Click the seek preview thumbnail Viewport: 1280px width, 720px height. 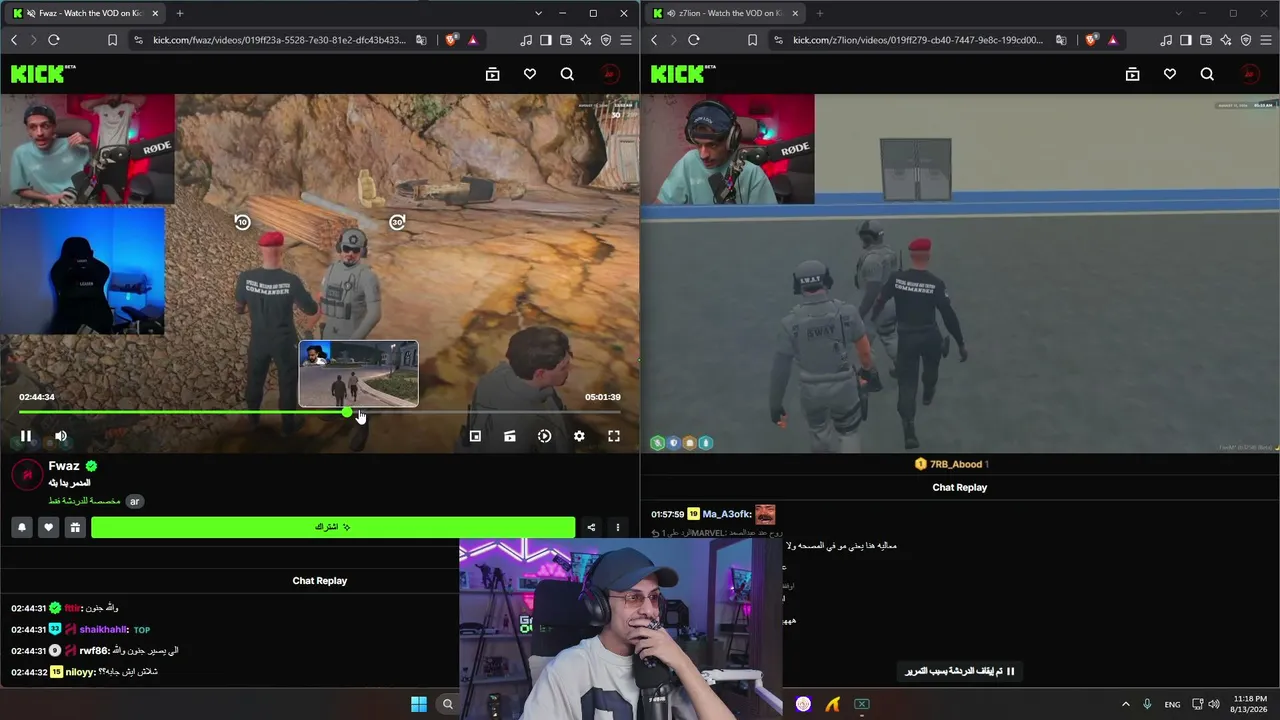pos(358,374)
